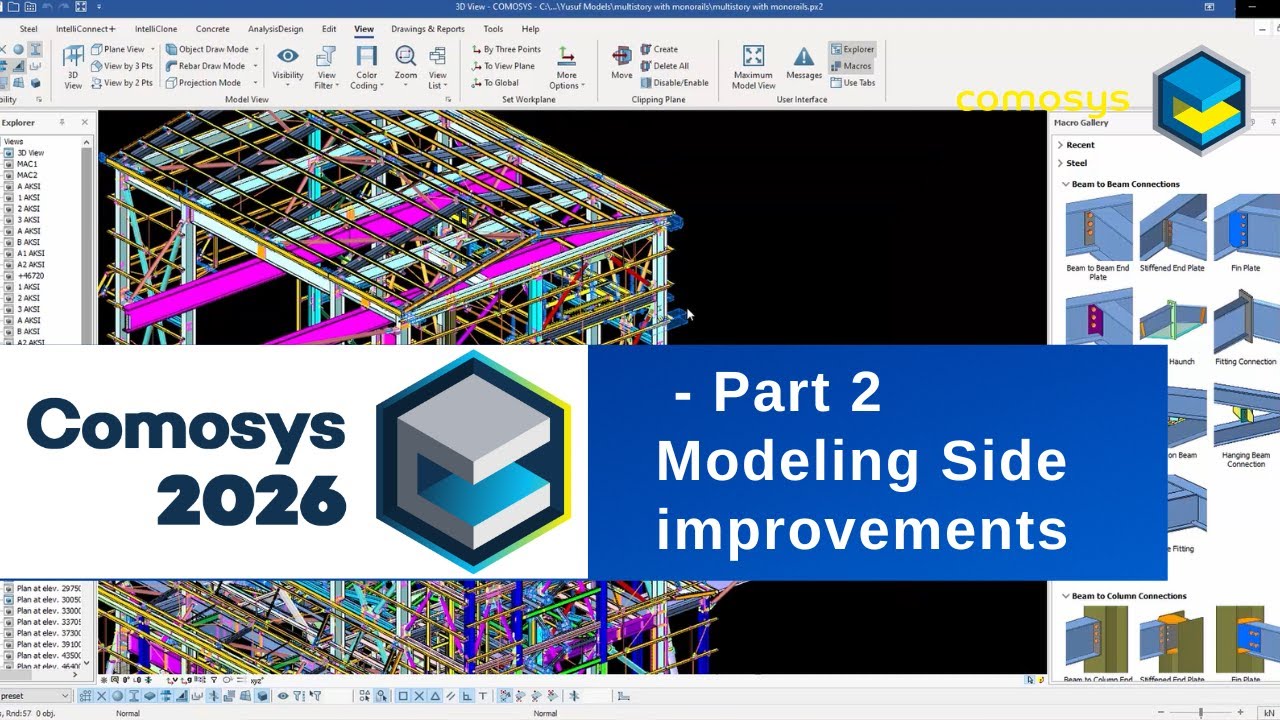Open the preset combo box
This screenshot has width=1280, height=720.
[x=36, y=696]
